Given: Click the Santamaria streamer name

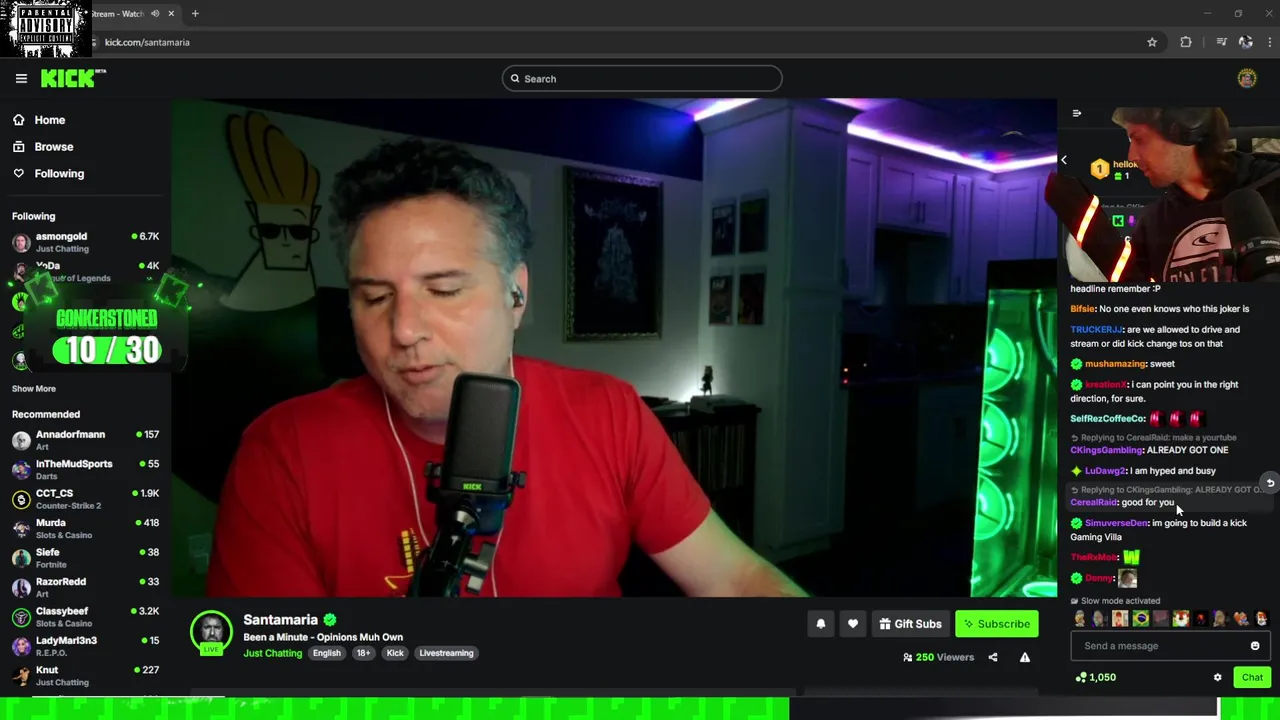Looking at the screenshot, I should click(280, 620).
